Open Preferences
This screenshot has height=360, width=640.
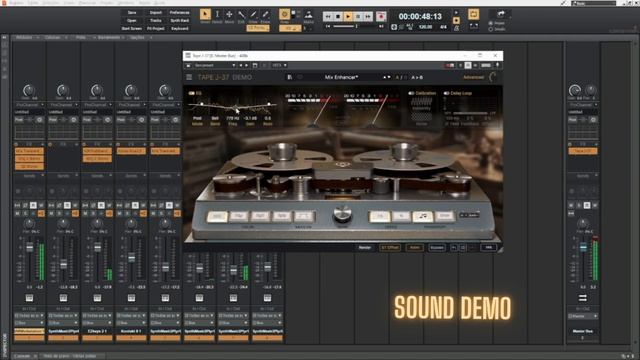pos(179,13)
